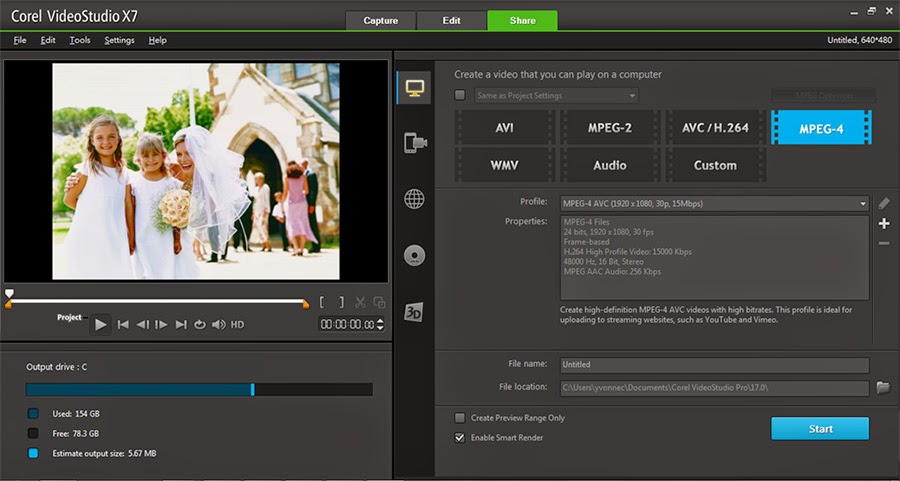Open the 3D movie output category
The height and width of the screenshot is (481, 900).
point(414,312)
